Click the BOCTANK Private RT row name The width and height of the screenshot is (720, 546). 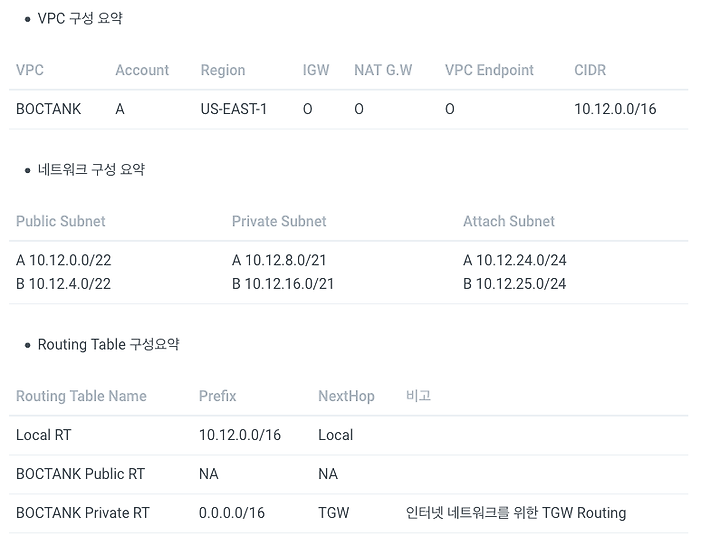click(83, 513)
